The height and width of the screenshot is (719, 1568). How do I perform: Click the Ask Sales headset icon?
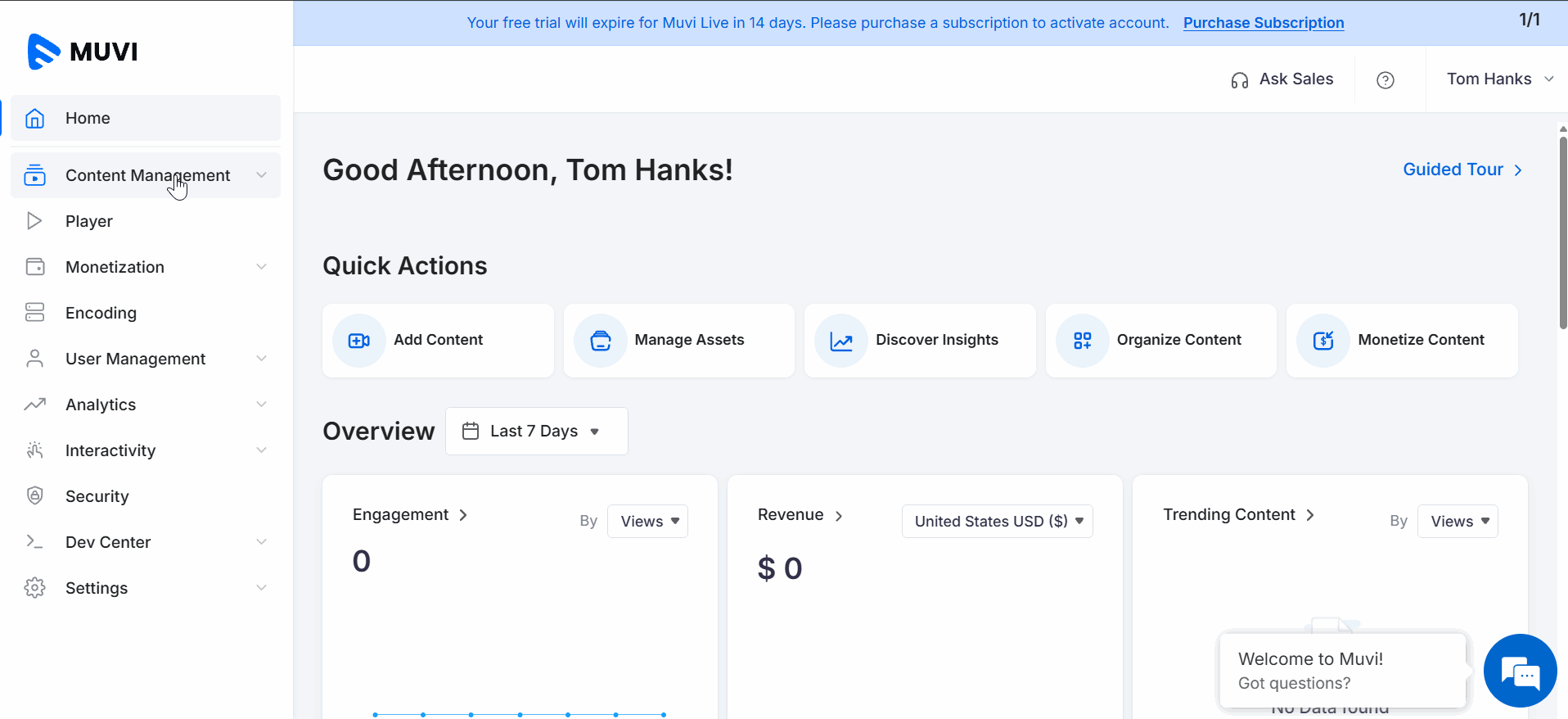[1239, 80]
